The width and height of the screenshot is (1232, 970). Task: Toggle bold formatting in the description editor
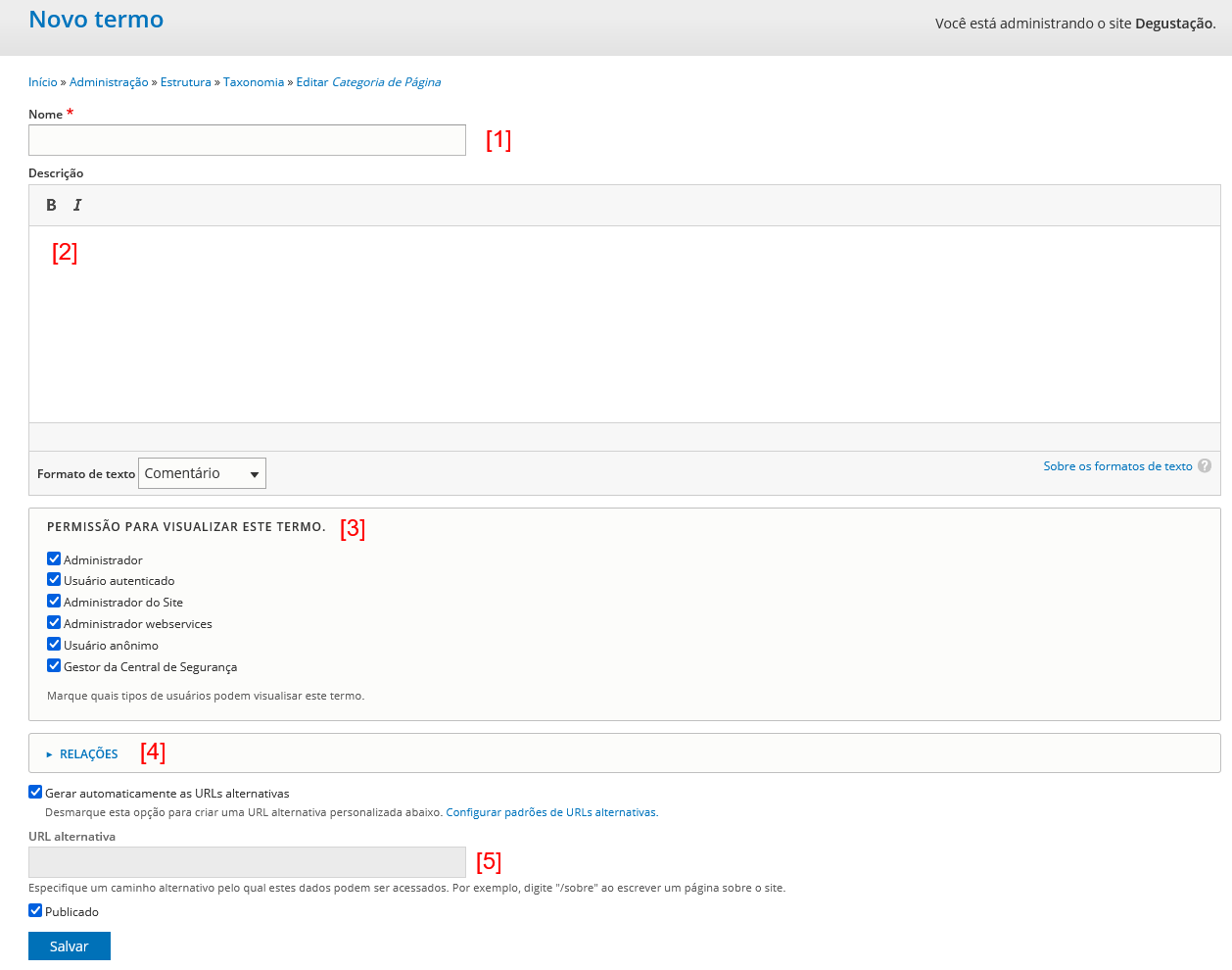52,205
